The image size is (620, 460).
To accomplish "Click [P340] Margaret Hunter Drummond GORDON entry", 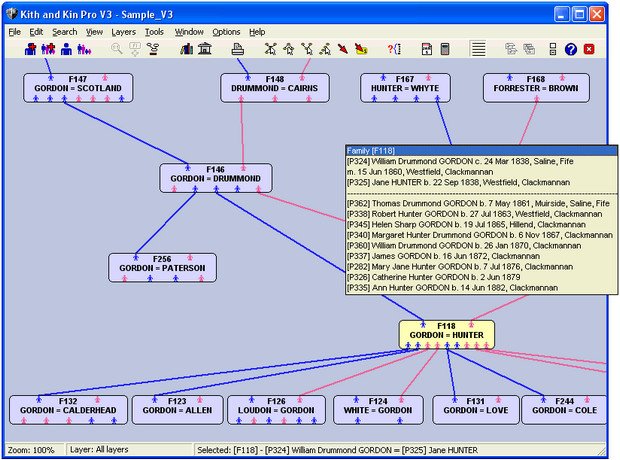I will coord(480,235).
